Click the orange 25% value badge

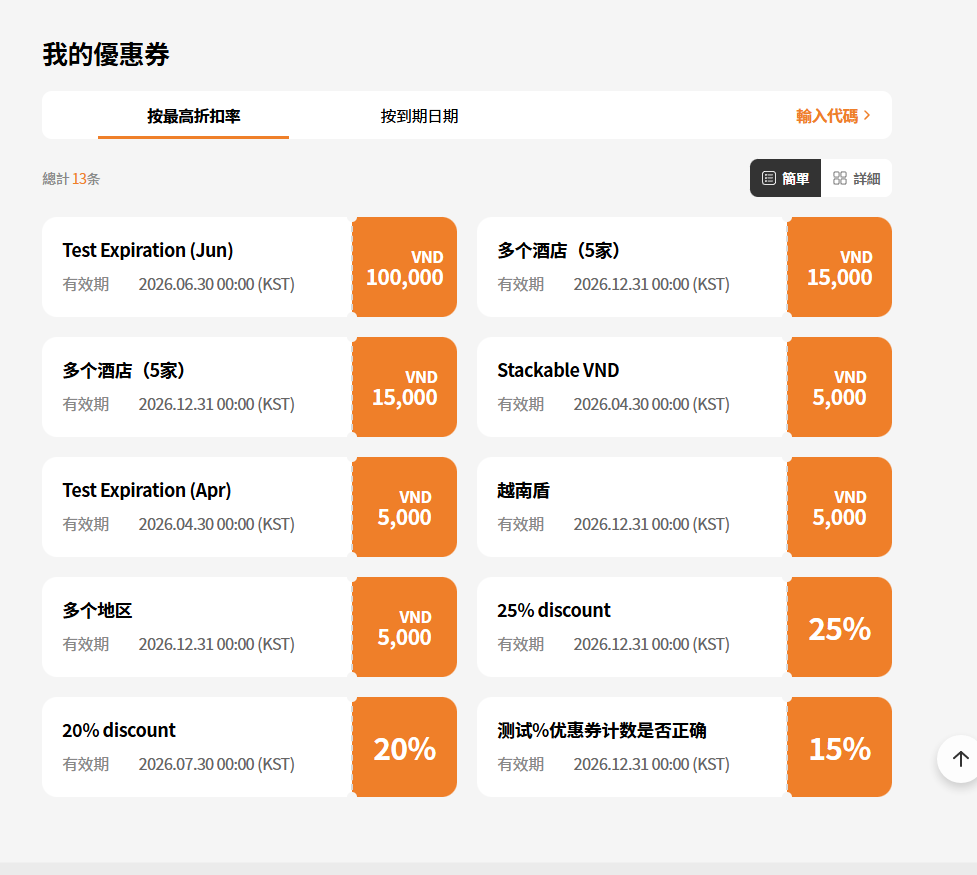(x=839, y=628)
